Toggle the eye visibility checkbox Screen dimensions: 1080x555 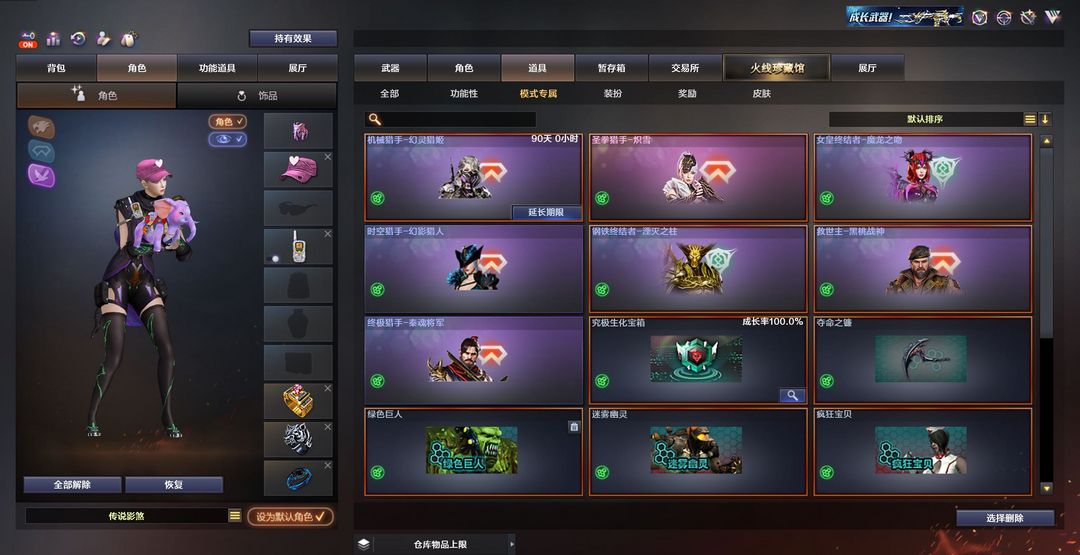tap(227, 139)
